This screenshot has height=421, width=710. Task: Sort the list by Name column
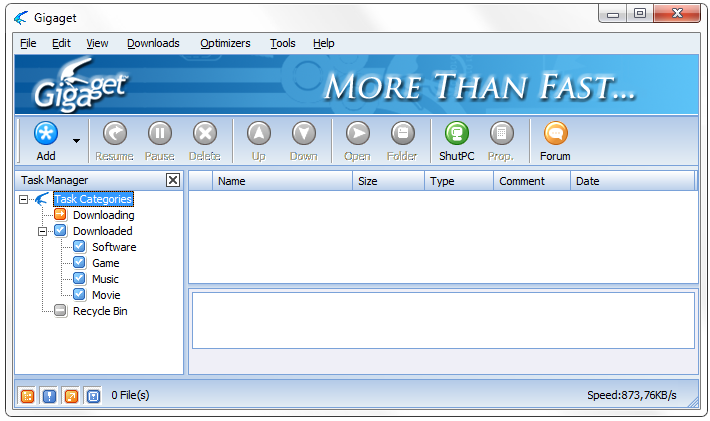pyautogui.click(x=283, y=181)
